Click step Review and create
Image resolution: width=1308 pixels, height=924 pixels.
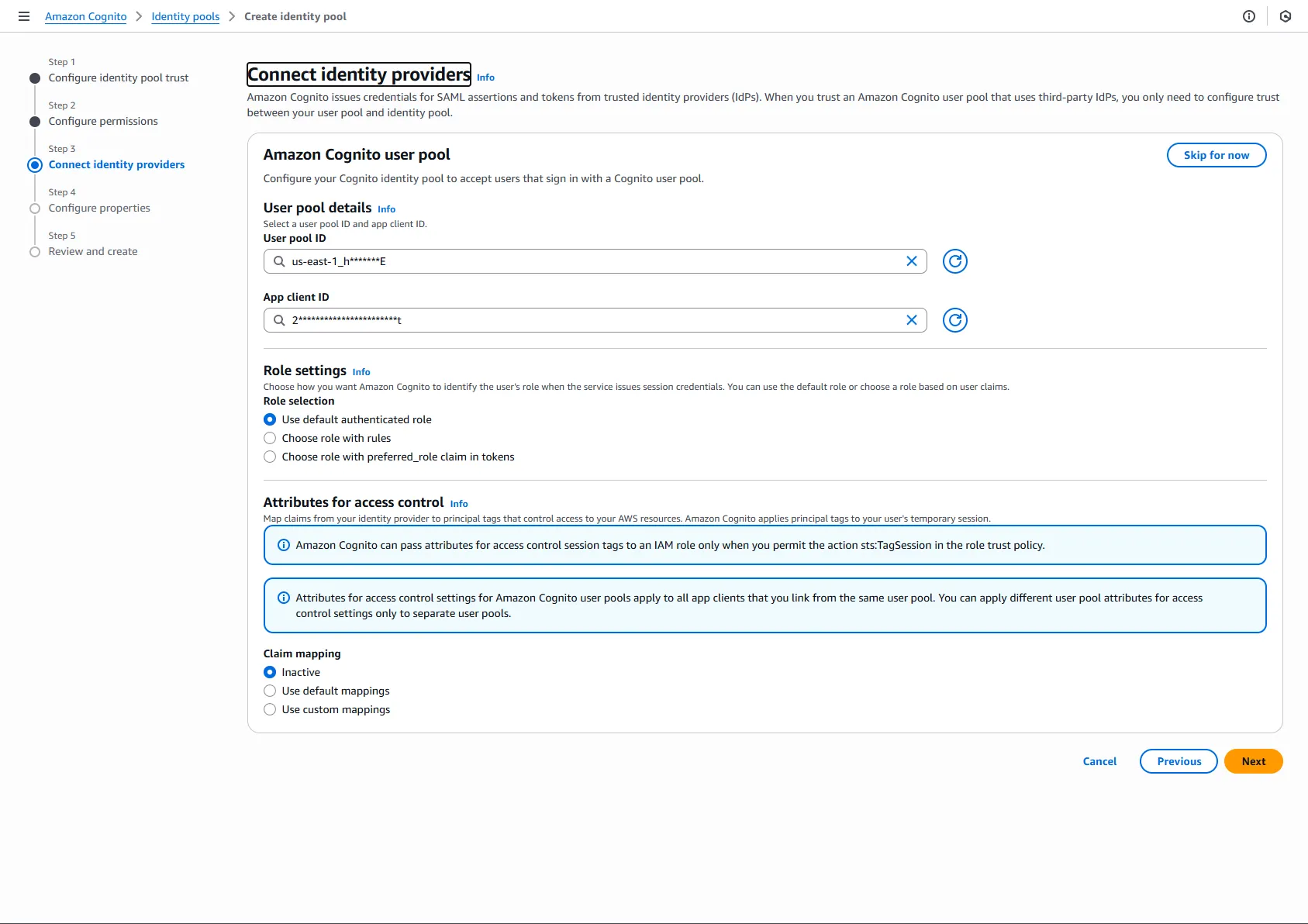pyautogui.click(x=93, y=251)
